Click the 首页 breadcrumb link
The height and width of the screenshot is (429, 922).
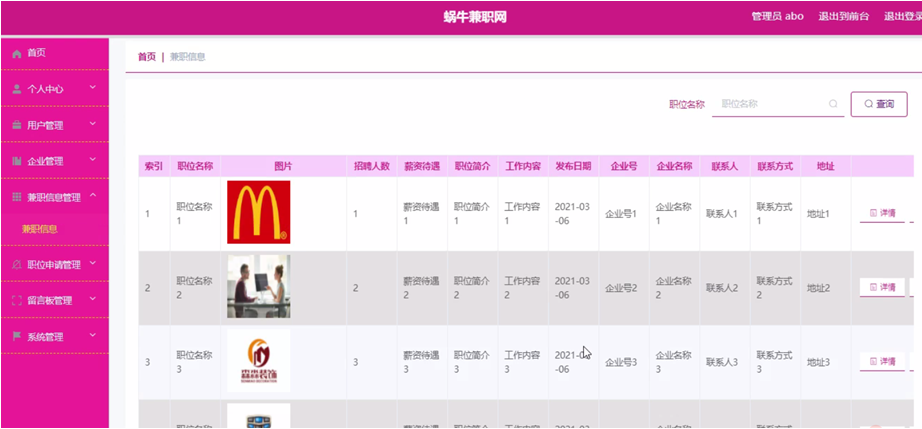pyautogui.click(x=147, y=57)
